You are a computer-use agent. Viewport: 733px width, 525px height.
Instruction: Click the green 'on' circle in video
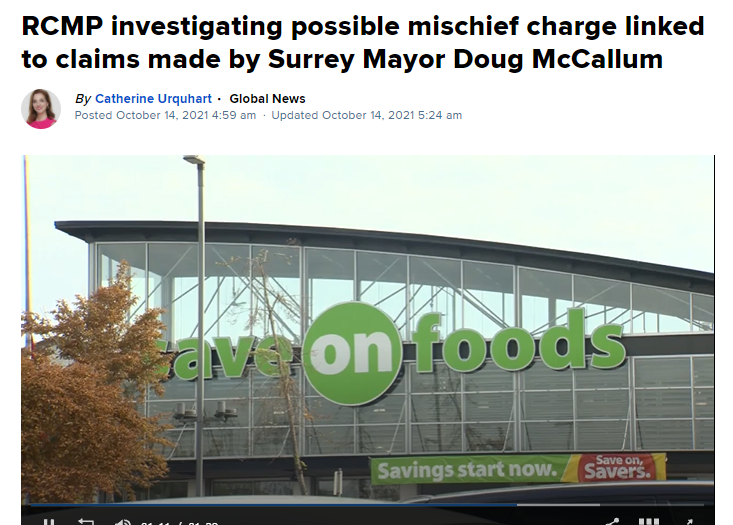pyautogui.click(x=354, y=353)
